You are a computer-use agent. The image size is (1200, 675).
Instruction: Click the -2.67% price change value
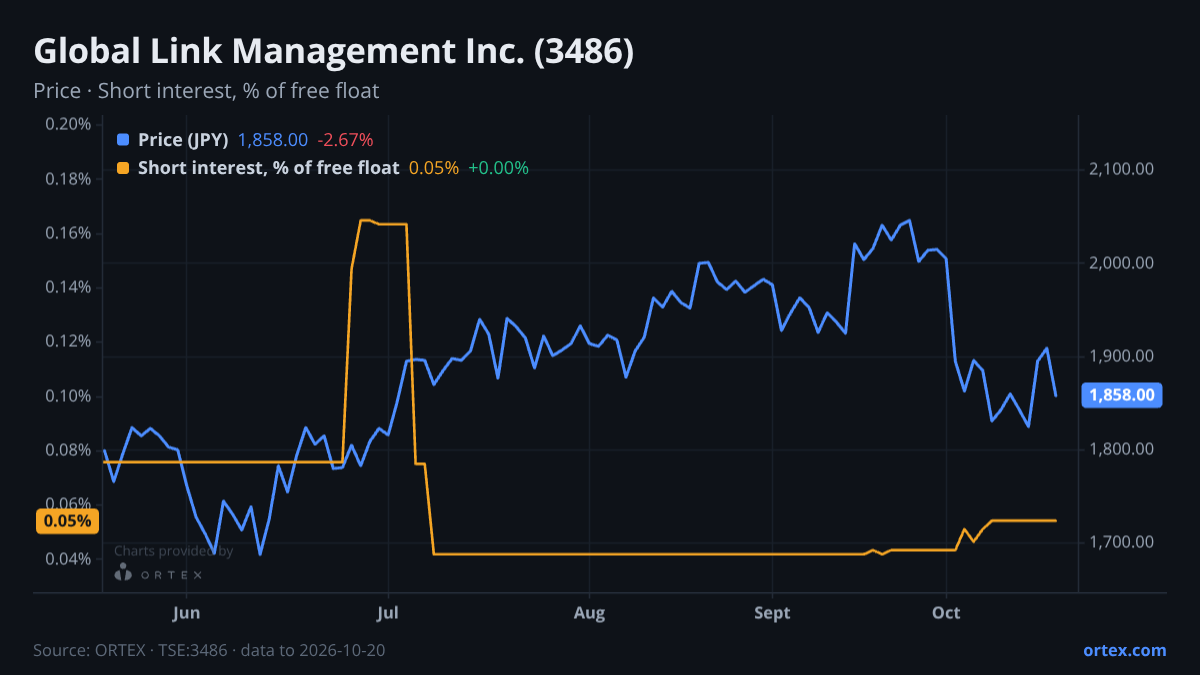pyautogui.click(x=345, y=140)
